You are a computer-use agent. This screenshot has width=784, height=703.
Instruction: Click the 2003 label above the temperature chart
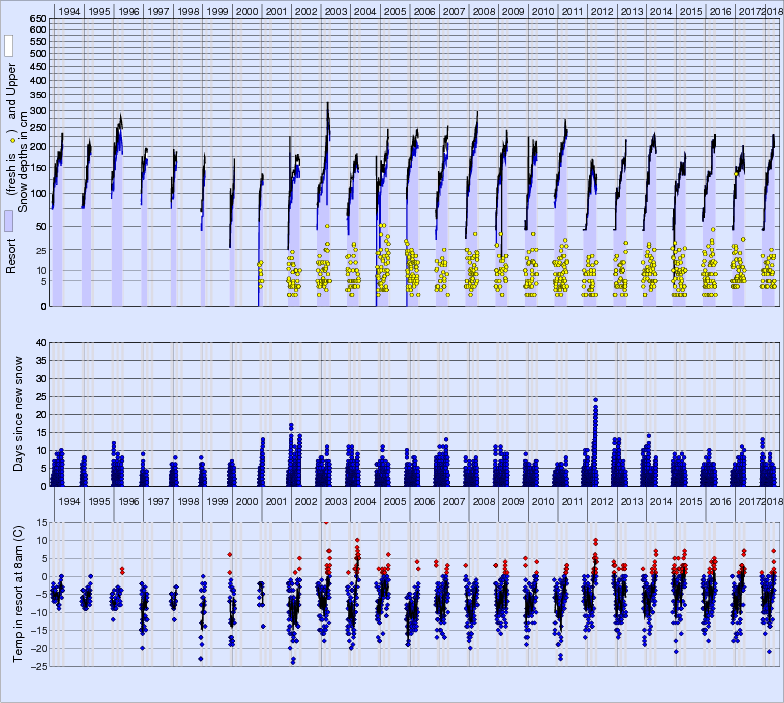point(335,501)
